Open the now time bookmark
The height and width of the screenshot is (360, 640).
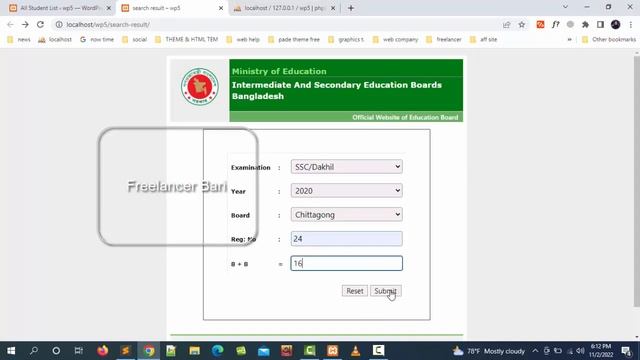97,40
